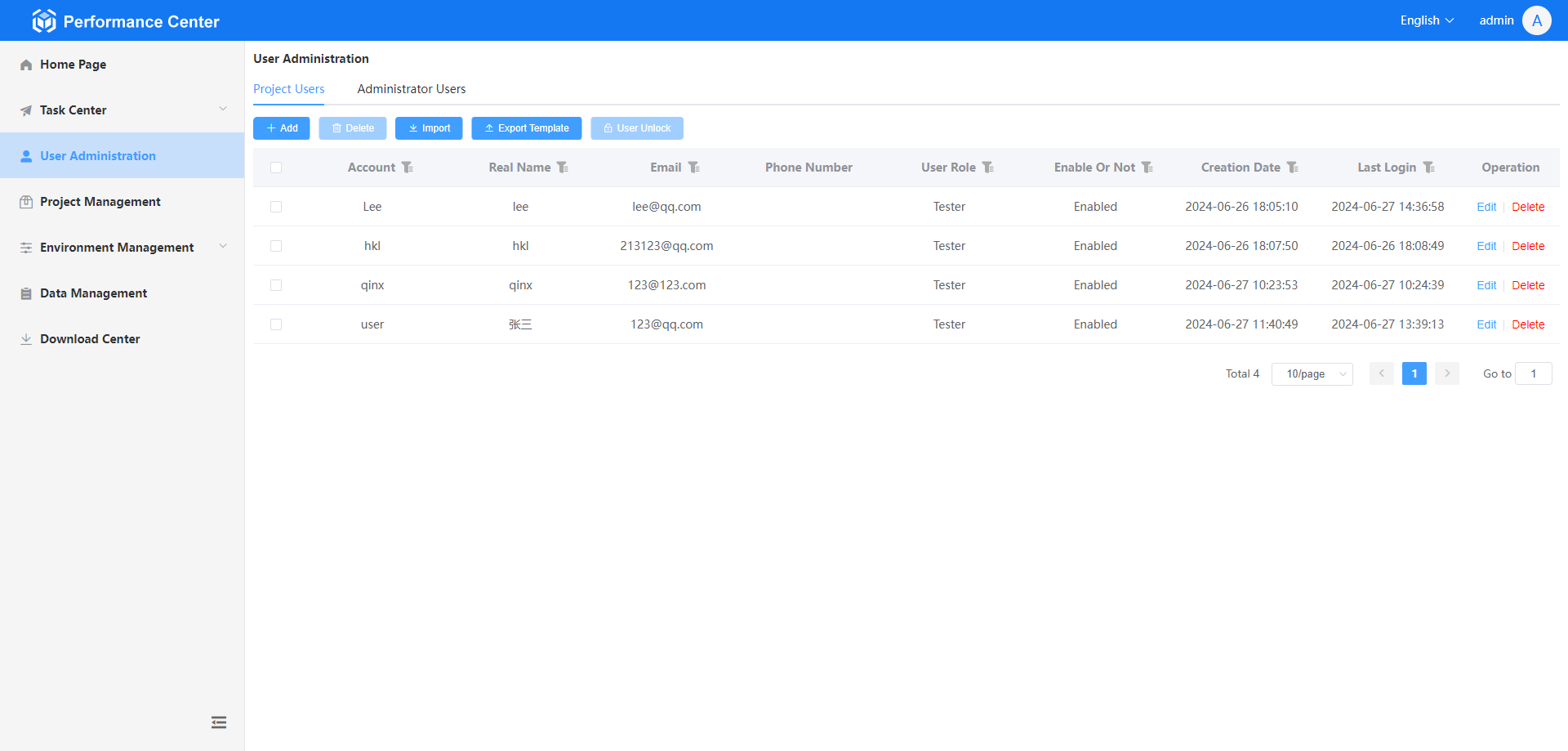Click the Real Name filter icon

562,168
